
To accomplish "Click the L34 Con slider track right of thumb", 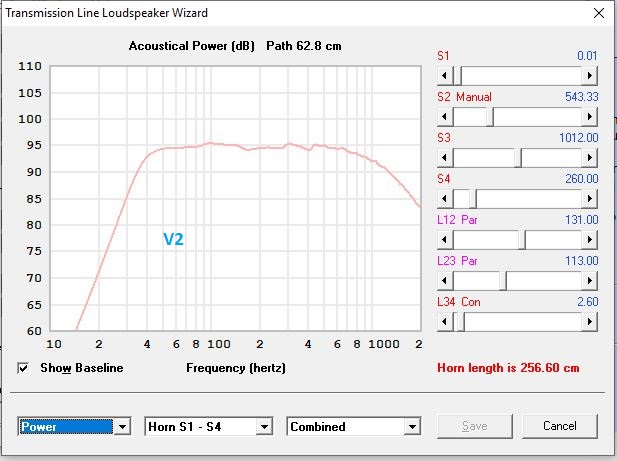I will click(x=523, y=322).
